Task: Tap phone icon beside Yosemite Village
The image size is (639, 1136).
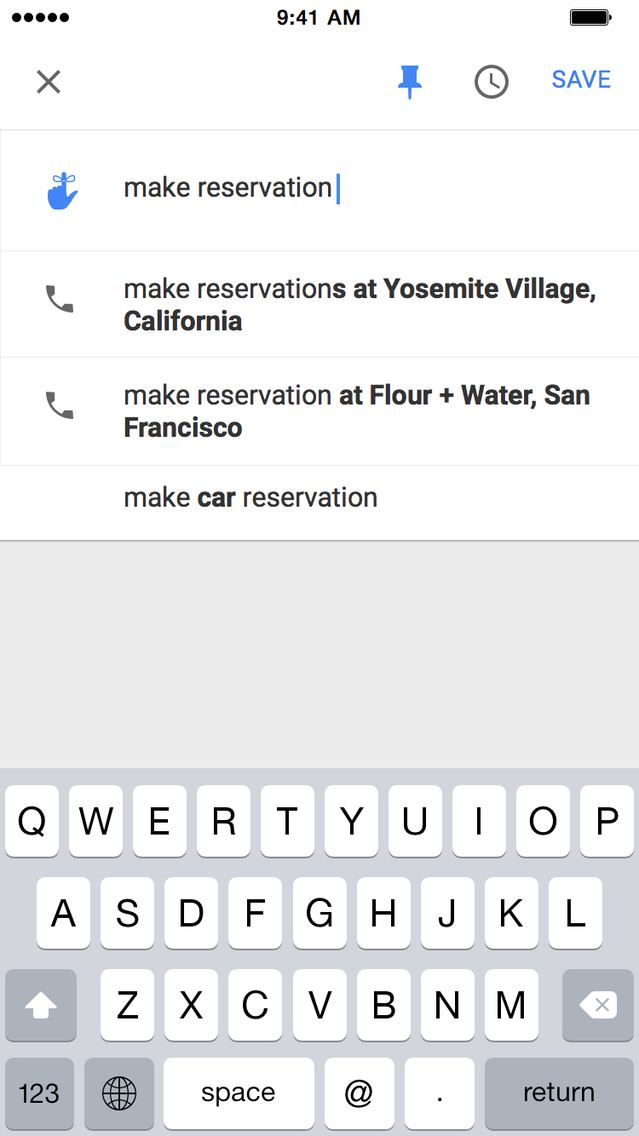Action: coord(60,299)
